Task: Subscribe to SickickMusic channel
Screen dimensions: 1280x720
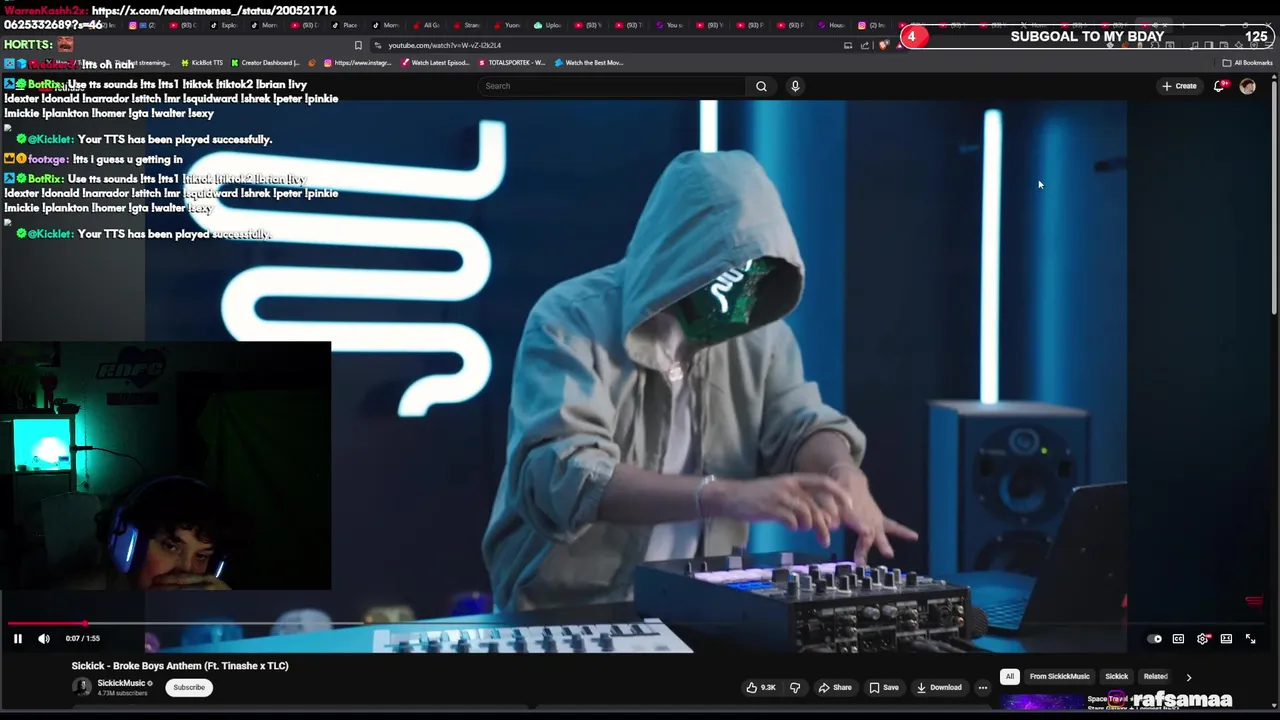Action: pos(189,688)
